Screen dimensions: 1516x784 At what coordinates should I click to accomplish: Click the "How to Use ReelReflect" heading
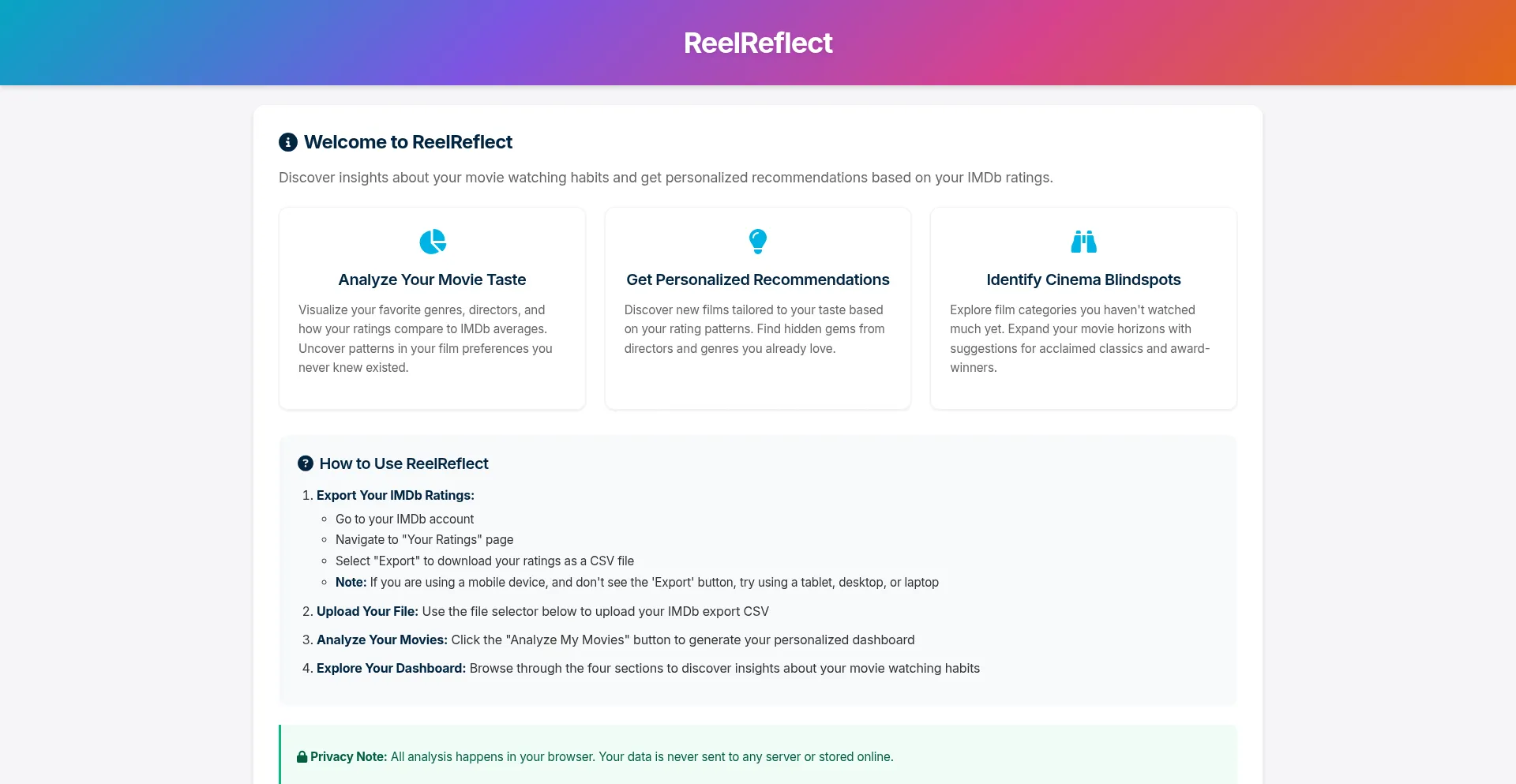[x=403, y=463]
